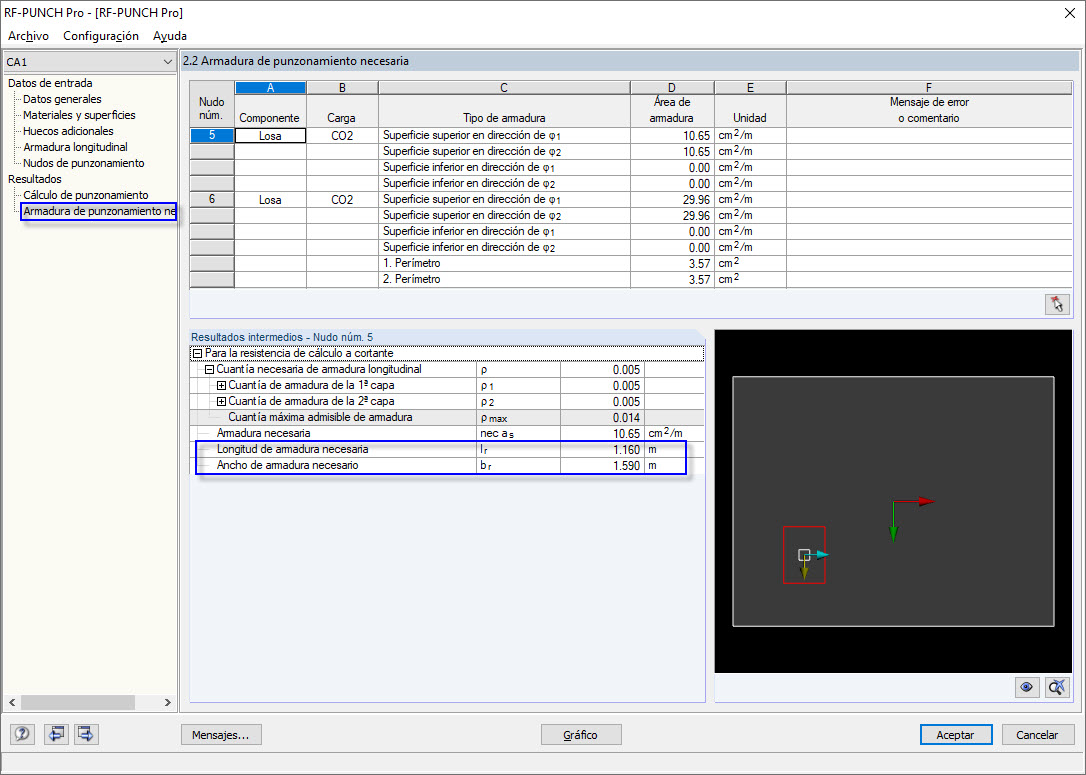Click 'Armadura necesaria' result row

pos(447,433)
